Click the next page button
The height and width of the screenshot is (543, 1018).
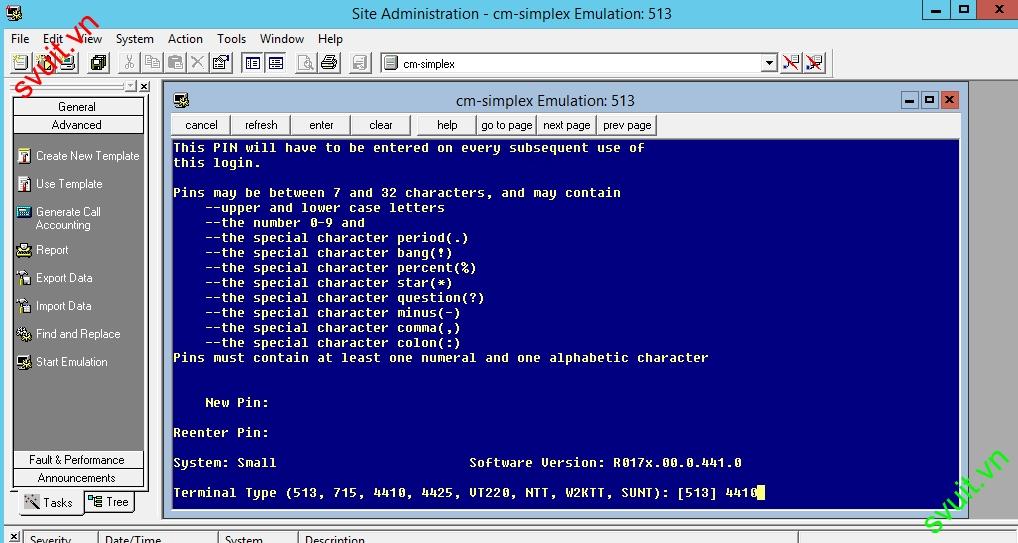(x=566, y=125)
